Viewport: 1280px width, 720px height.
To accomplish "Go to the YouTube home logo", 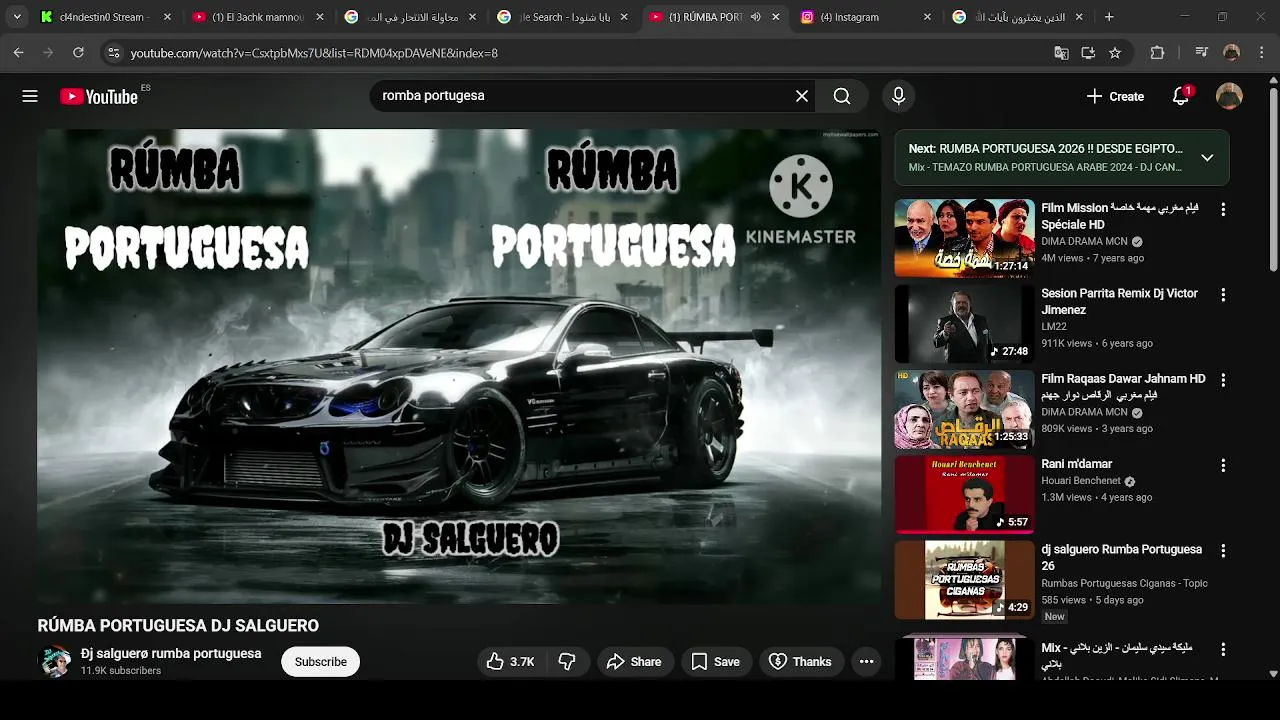I will point(99,96).
